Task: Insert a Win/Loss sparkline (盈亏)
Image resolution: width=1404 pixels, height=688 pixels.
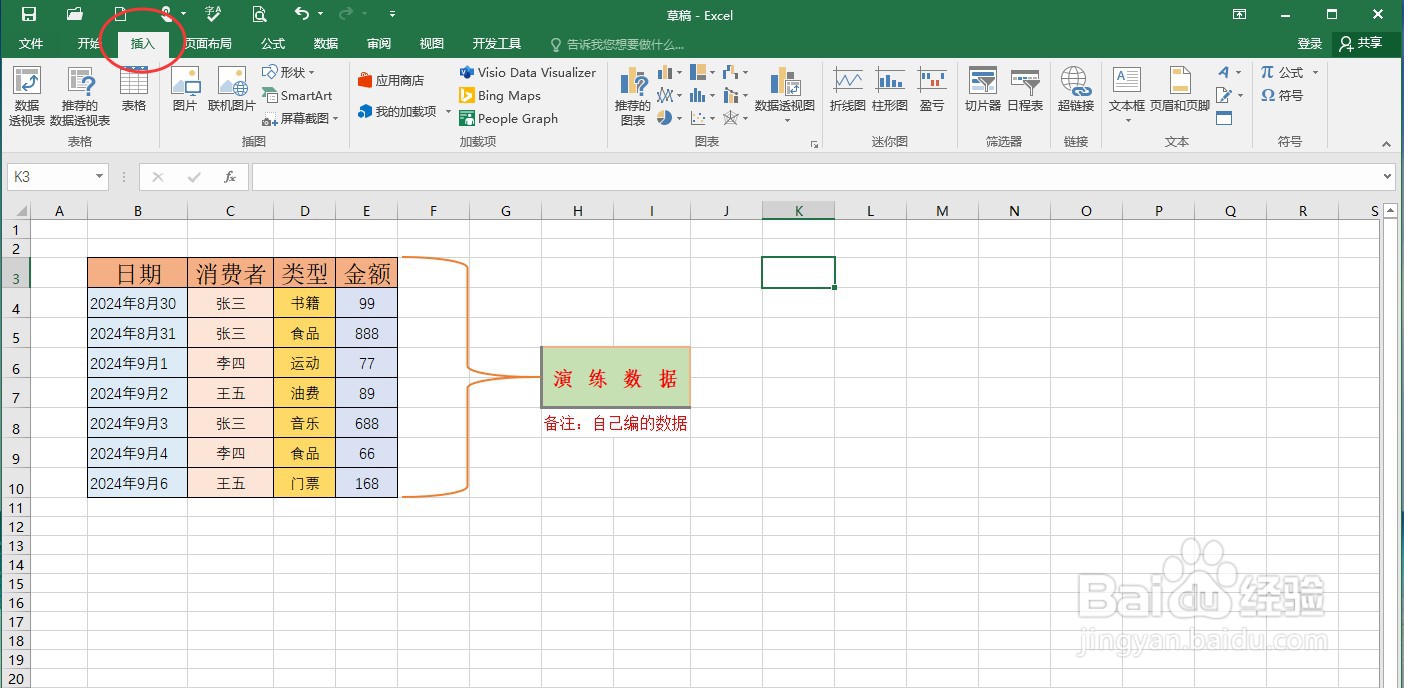Action: pyautogui.click(x=932, y=90)
